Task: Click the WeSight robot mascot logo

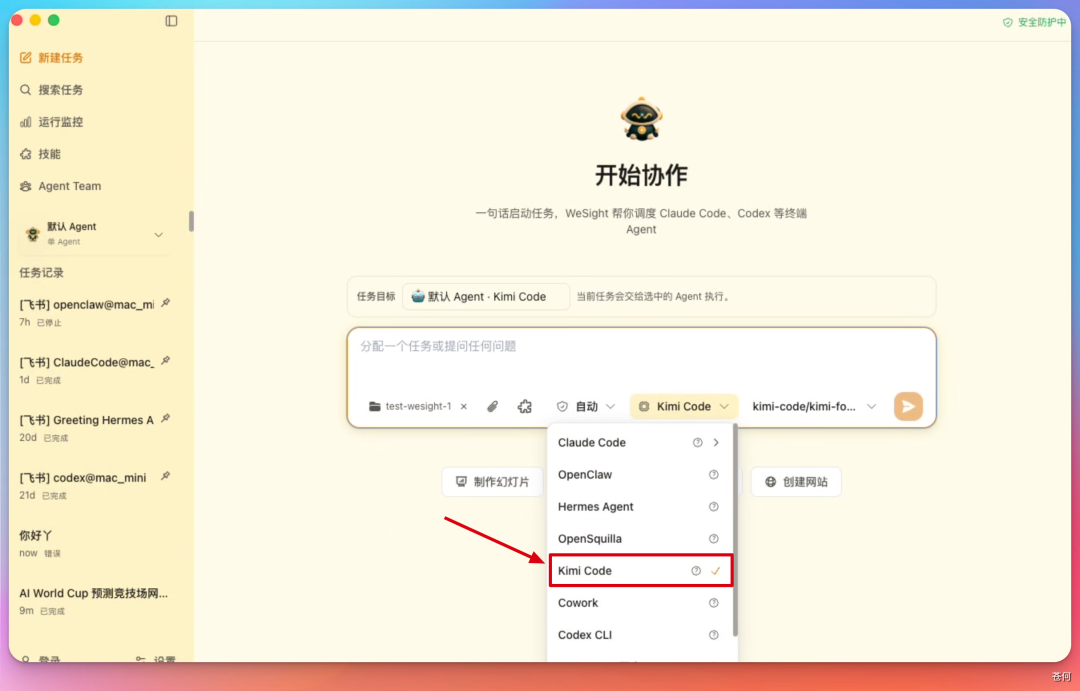Action: click(641, 119)
